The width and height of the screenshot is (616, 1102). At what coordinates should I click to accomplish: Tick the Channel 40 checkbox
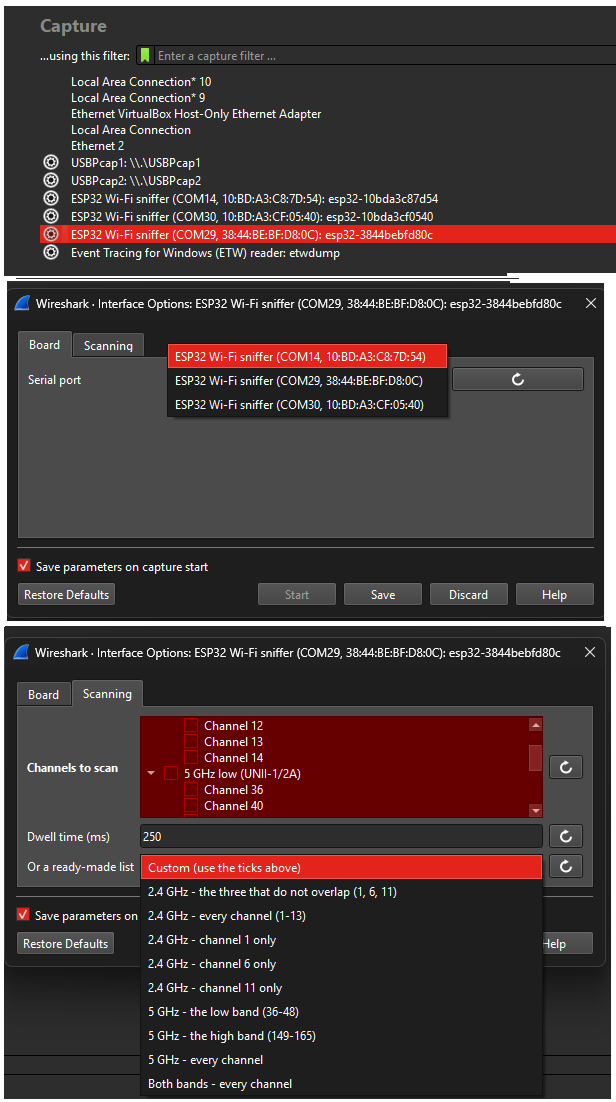click(x=191, y=805)
